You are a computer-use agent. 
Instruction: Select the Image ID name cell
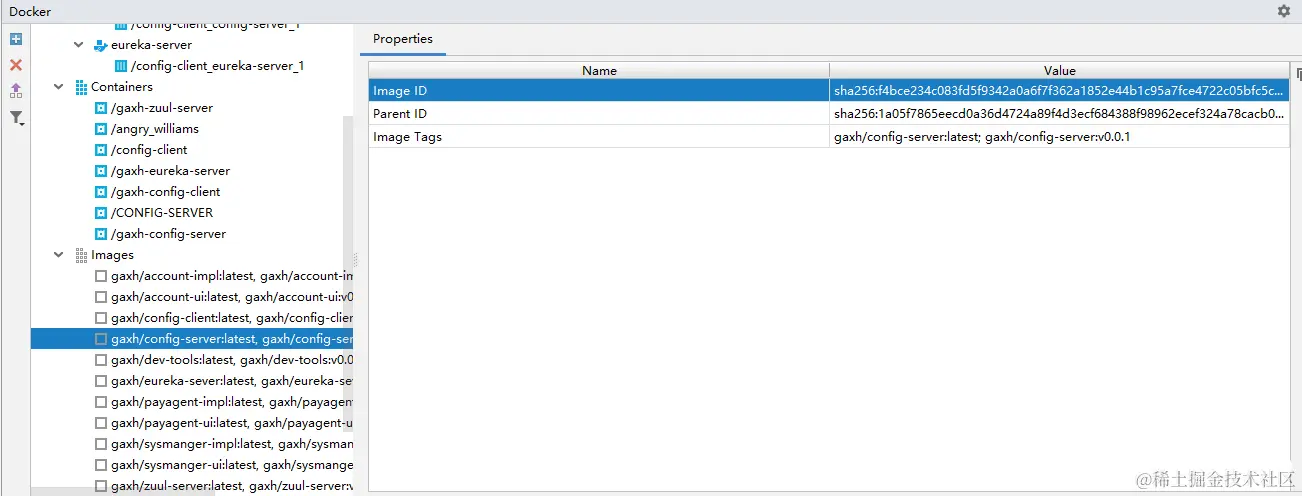tap(599, 91)
